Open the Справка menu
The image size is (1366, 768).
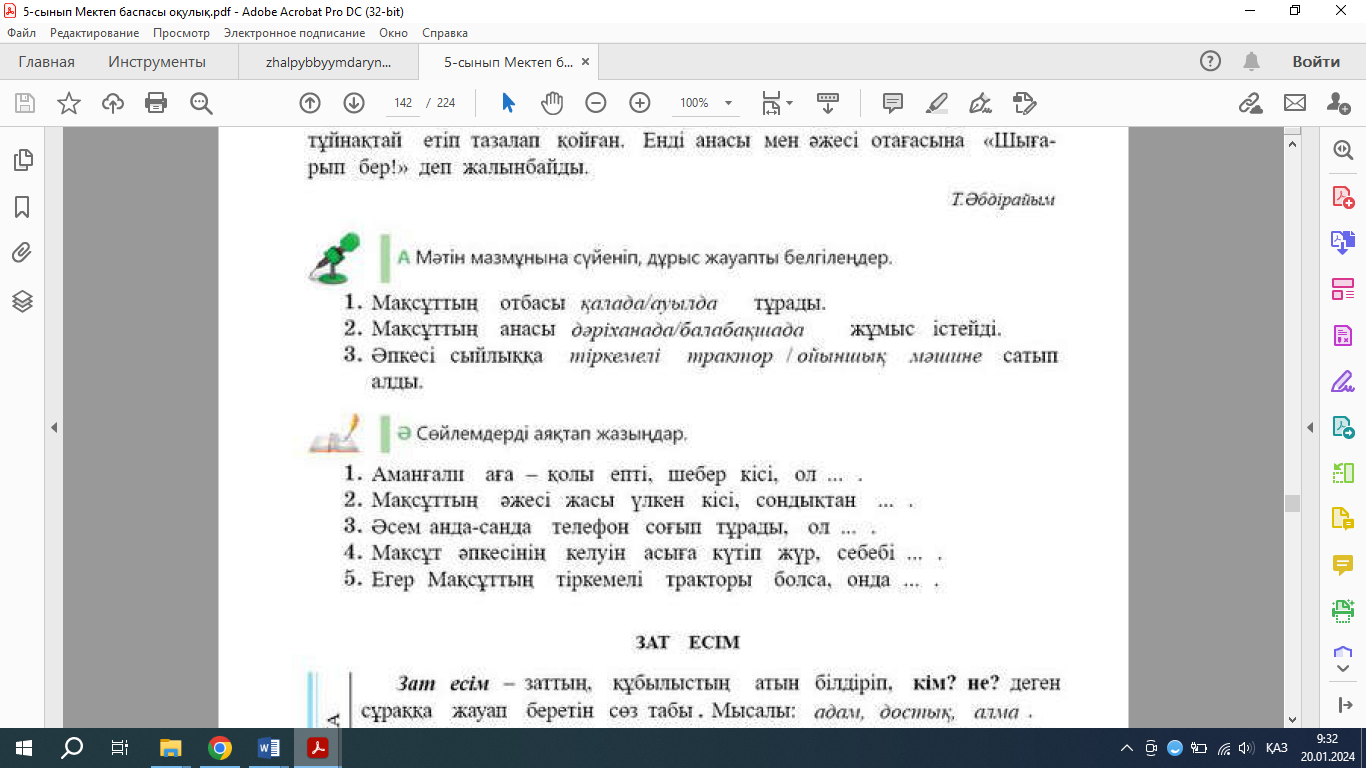[445, 33]
